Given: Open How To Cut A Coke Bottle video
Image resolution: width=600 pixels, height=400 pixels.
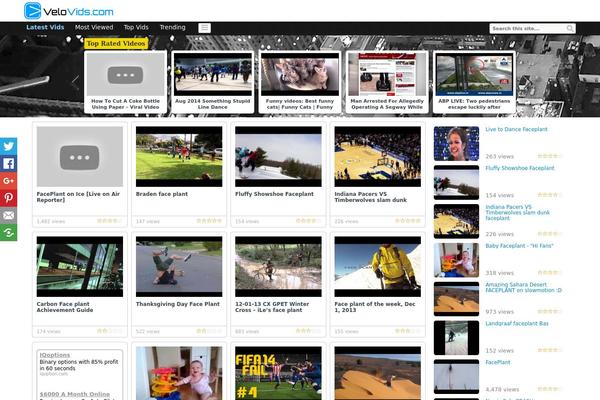Looking at the screenshot, I should tap(126, 82).
